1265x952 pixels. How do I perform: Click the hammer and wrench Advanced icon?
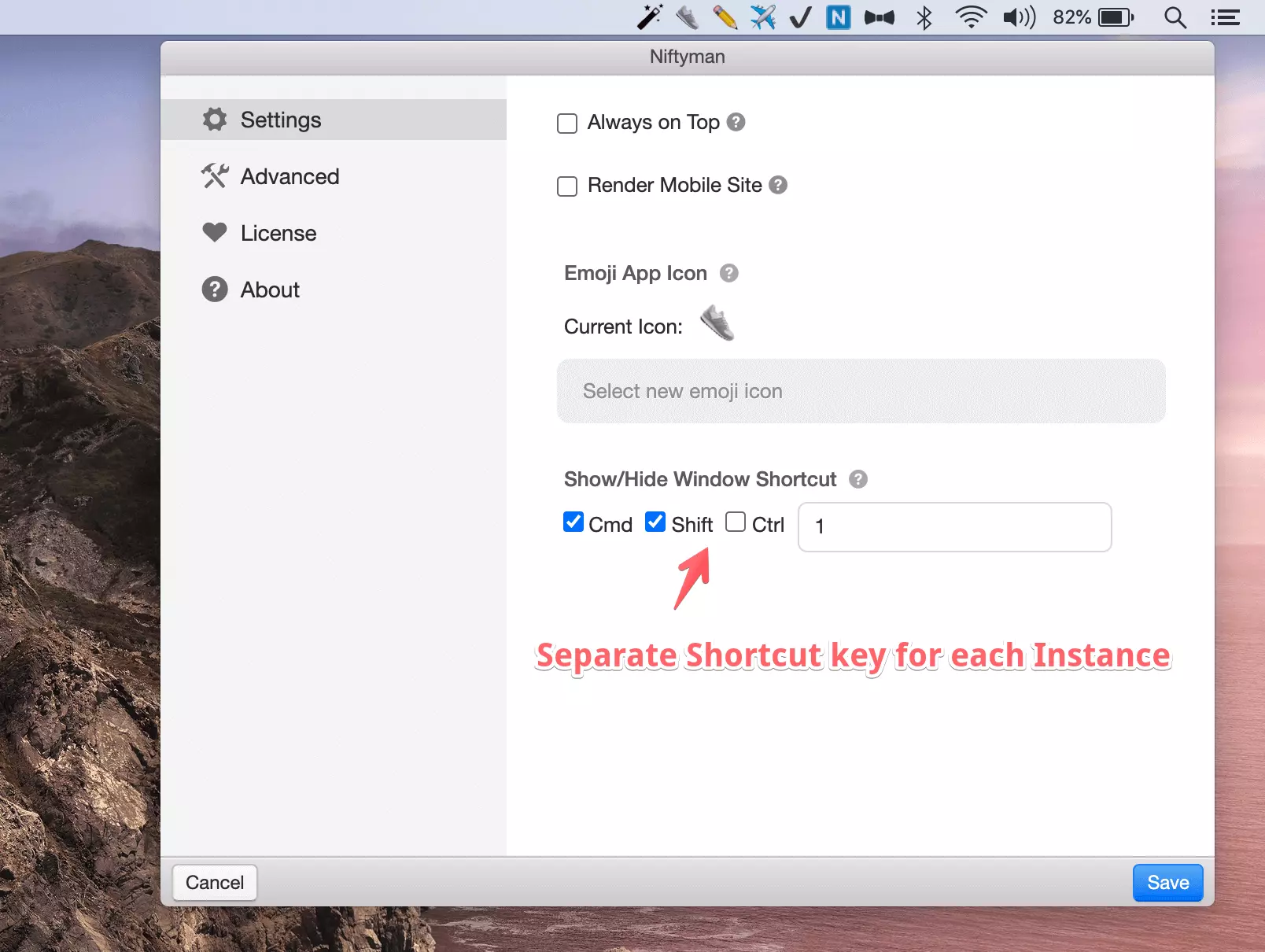214,175
